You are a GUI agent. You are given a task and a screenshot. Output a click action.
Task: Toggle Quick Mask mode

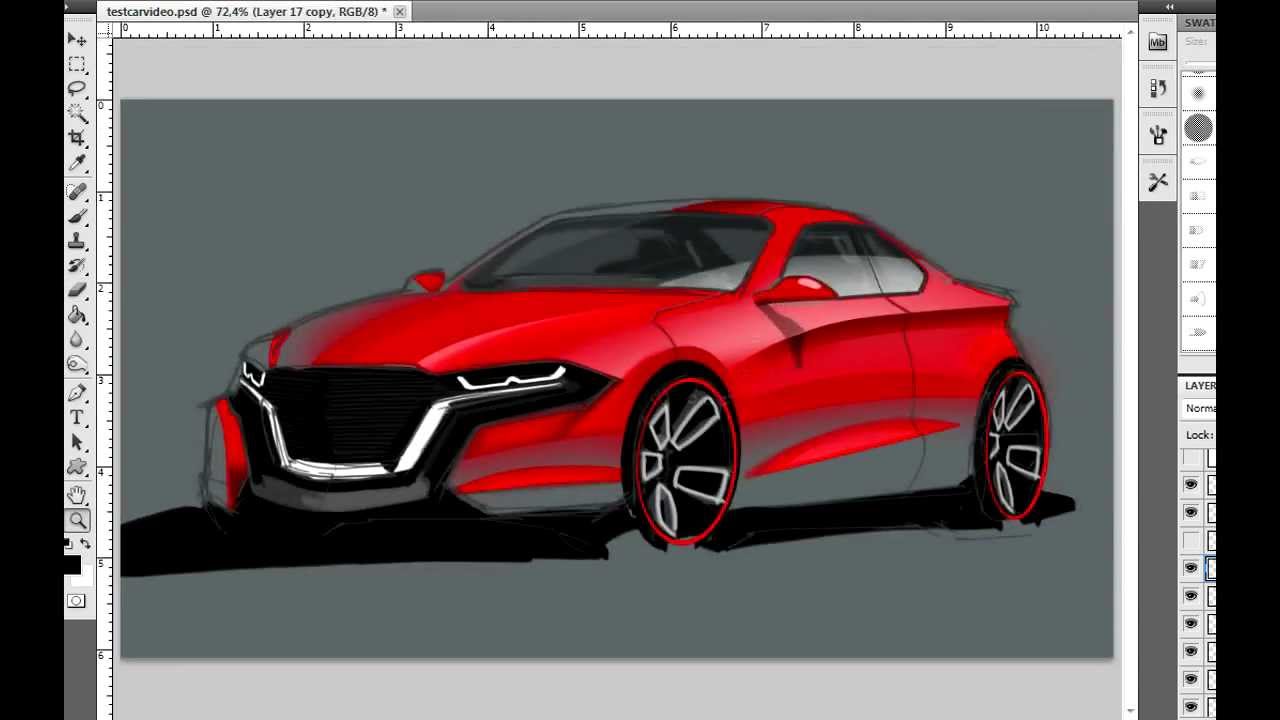click(x=77, y=601)
